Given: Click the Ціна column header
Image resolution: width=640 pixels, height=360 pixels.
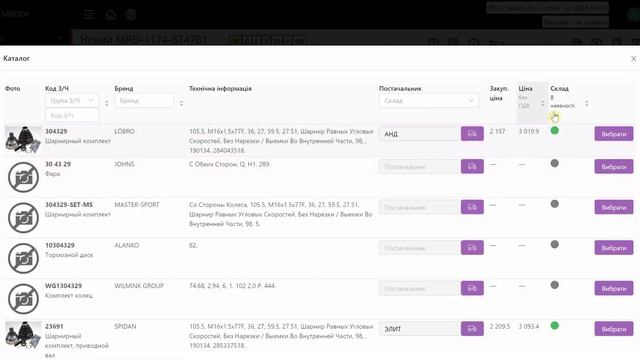Looking at the screenshot, I should [x=525, y=89].
